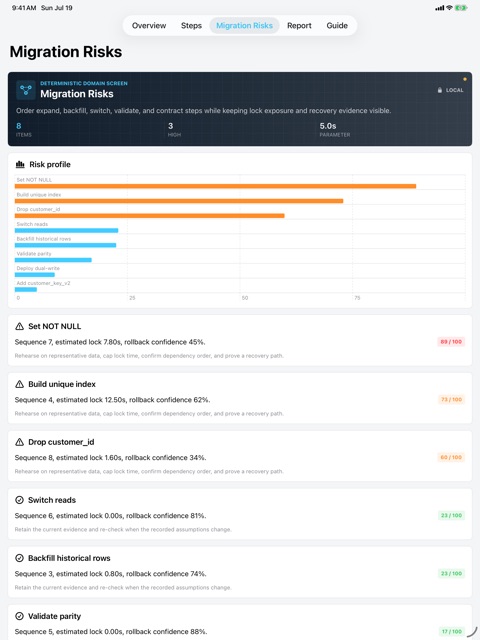Click the Migration Risks page heading
This screenshot has height=640, width=480.
coord(66,52)
